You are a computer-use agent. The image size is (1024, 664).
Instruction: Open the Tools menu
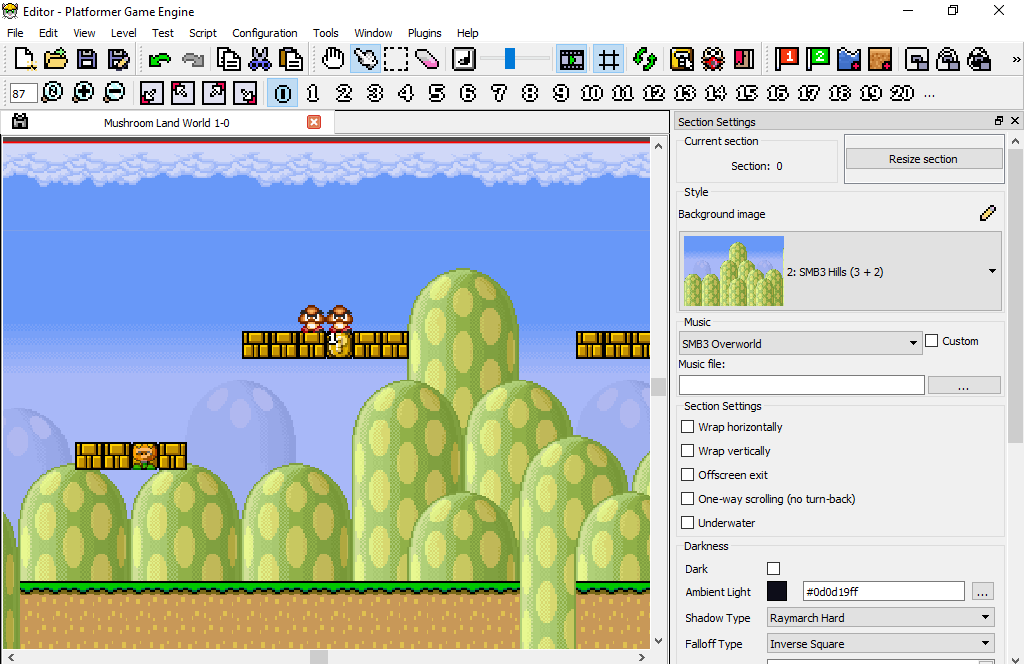(x=325, y=33)
